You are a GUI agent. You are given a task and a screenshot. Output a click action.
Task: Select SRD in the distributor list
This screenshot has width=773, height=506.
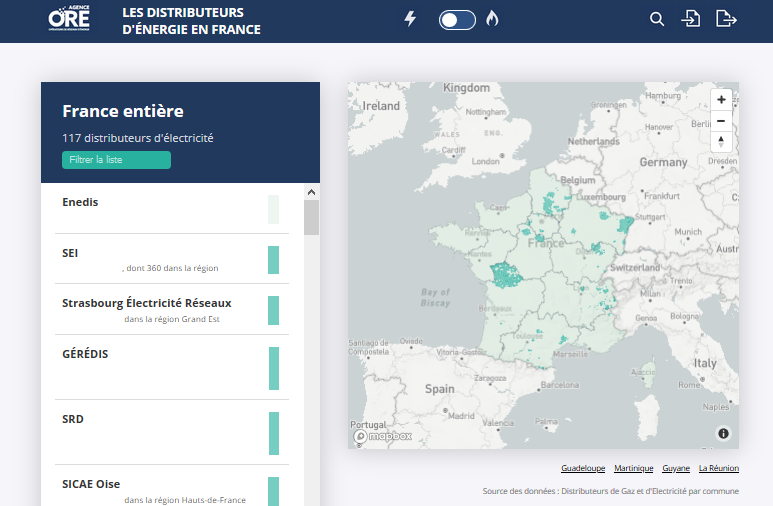click(172, 433)
